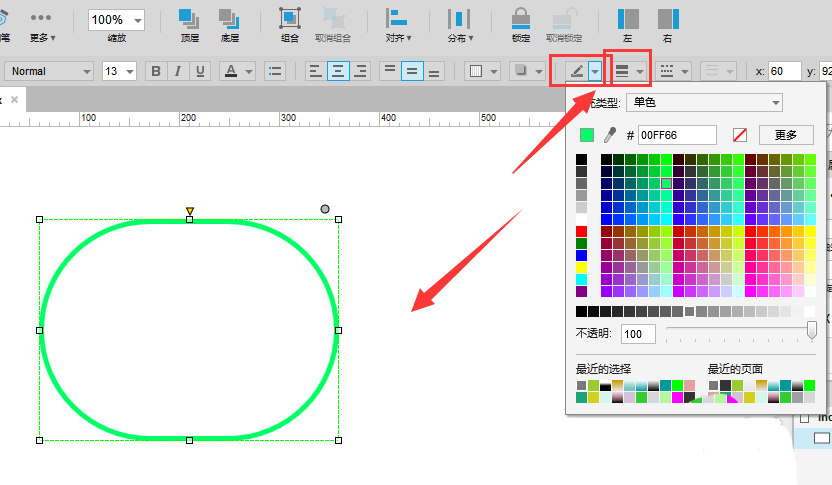The width and height of the screenshot is (832, 485).
Task: Open the fill color dropdown arrow
Action: 494,72
